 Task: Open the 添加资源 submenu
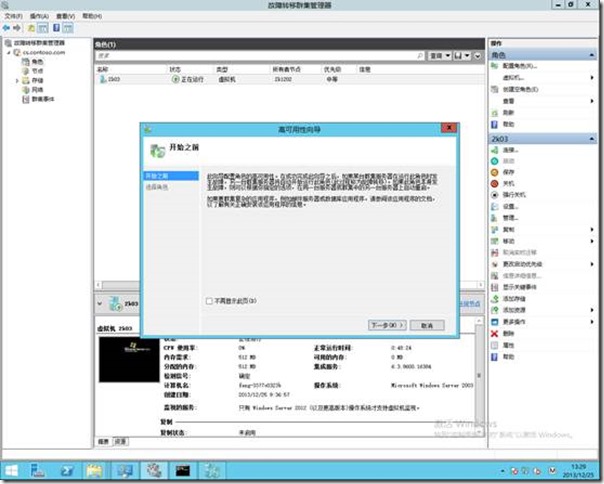pos(542,310)
